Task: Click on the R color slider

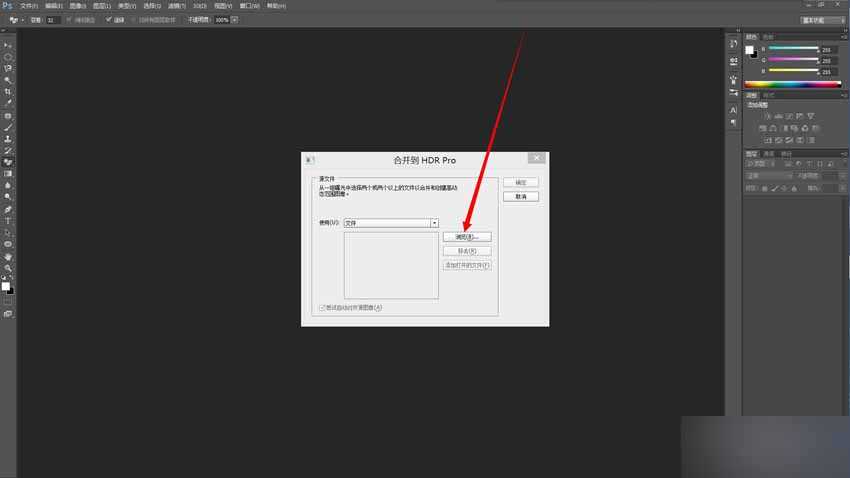Action: [x=794, y=49]
